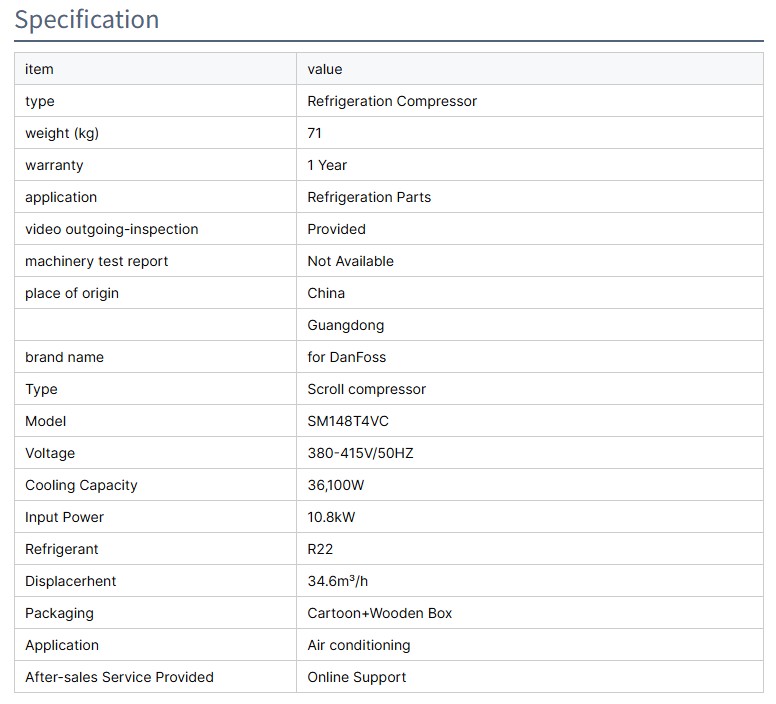Select the weight value 71
Image resolution: width=776 pixels, height=704 pixels.
click(x=315, y=133)
